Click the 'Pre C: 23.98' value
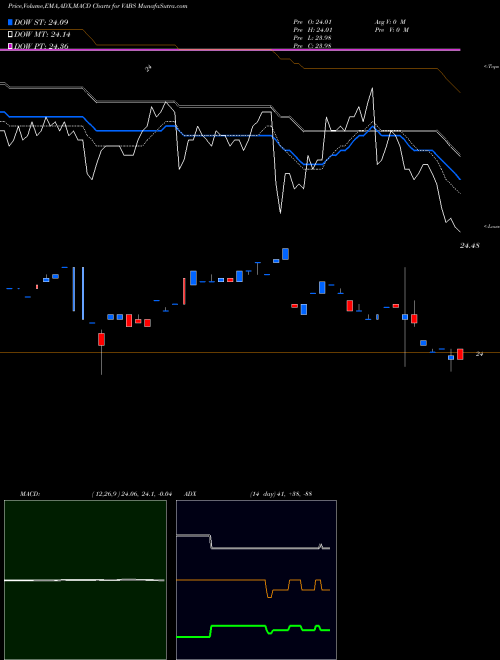The width and height of the screenshot is (500, 660). [x=312, y=46]
